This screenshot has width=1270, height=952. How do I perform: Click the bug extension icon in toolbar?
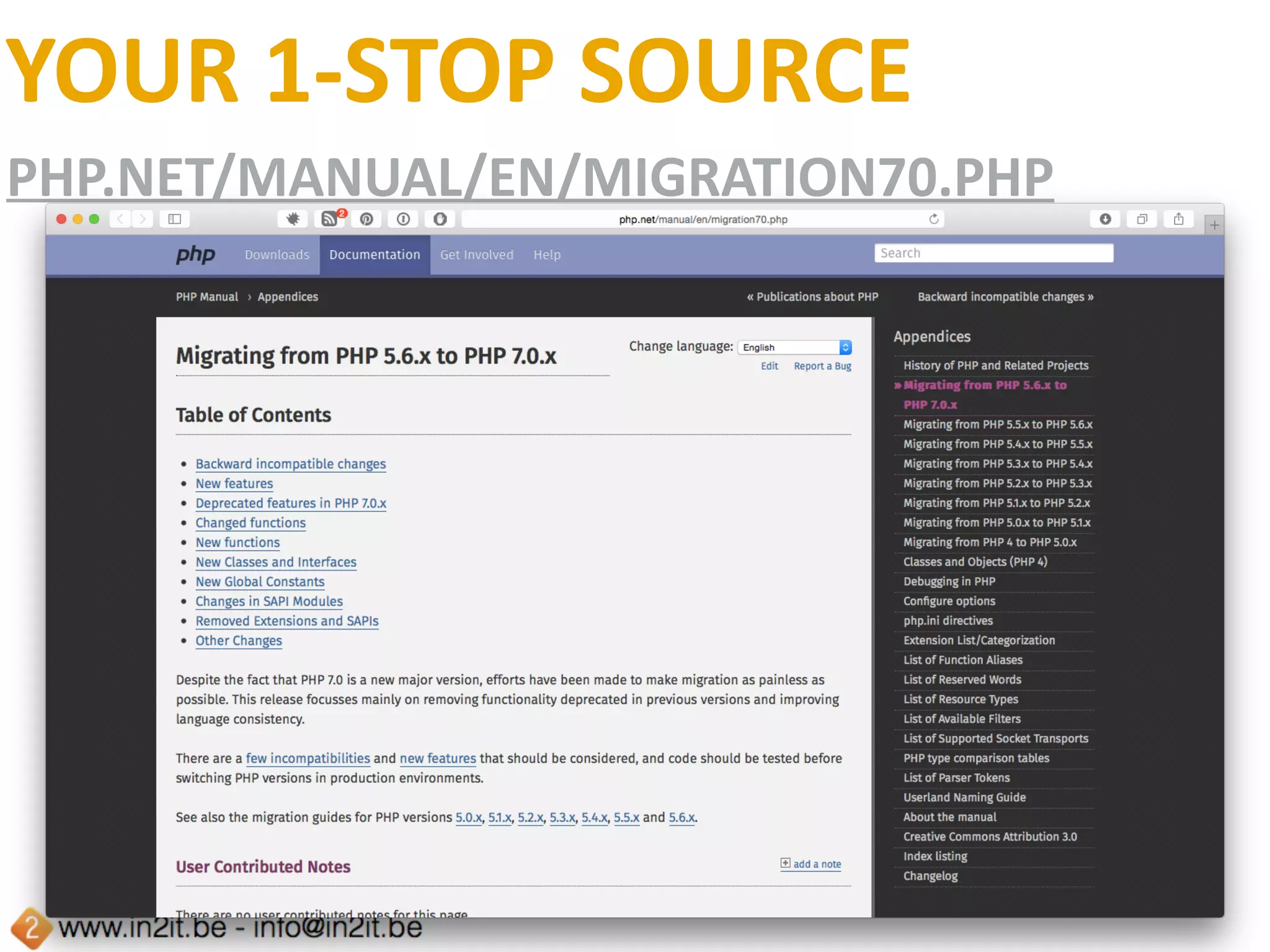293,219
